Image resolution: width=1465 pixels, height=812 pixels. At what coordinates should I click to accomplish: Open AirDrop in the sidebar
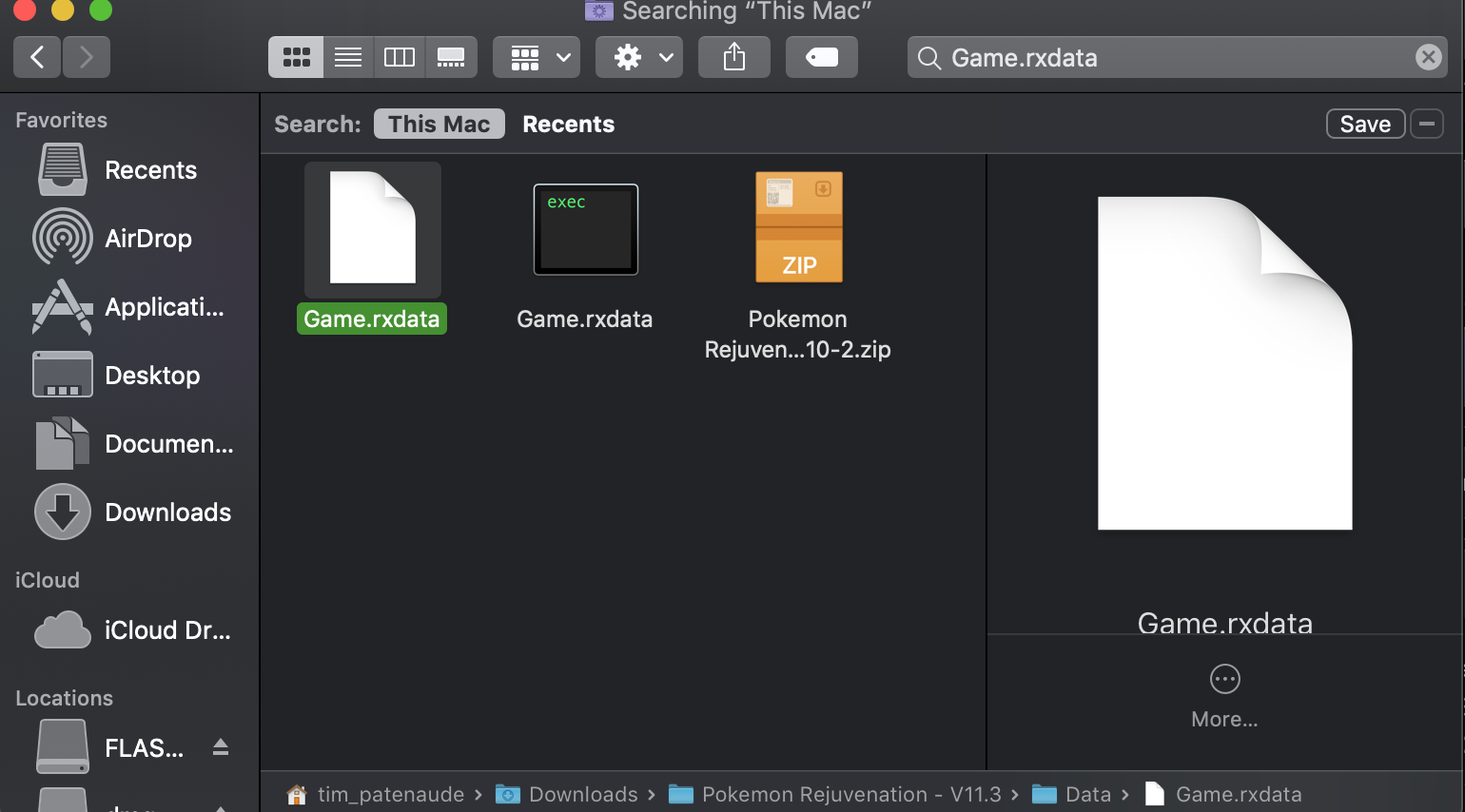(147, 239)
